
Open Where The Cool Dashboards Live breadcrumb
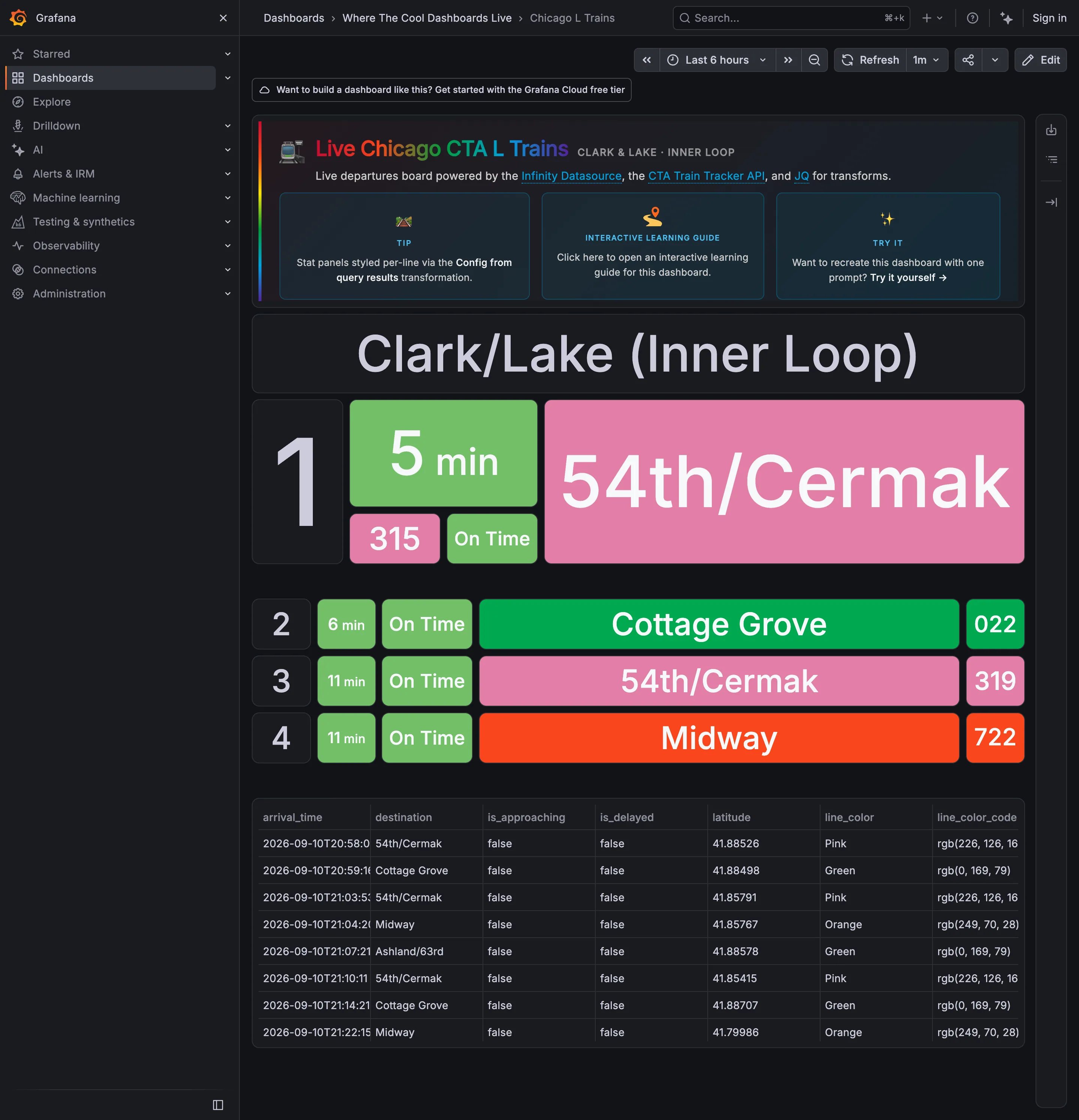click(427, 18)
